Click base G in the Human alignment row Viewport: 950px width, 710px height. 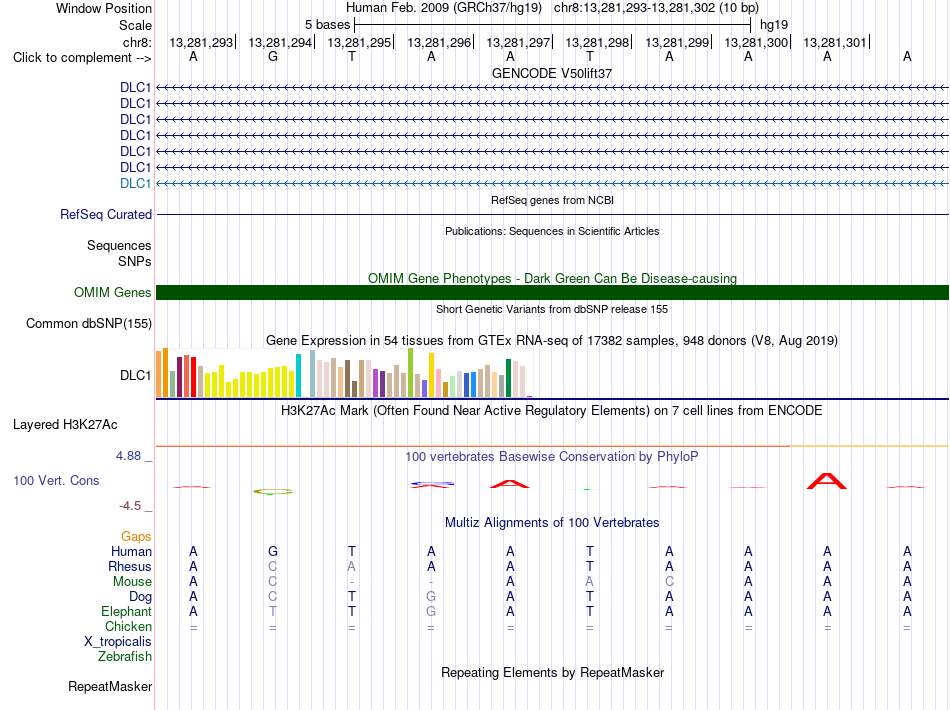(x=273, y=551)
